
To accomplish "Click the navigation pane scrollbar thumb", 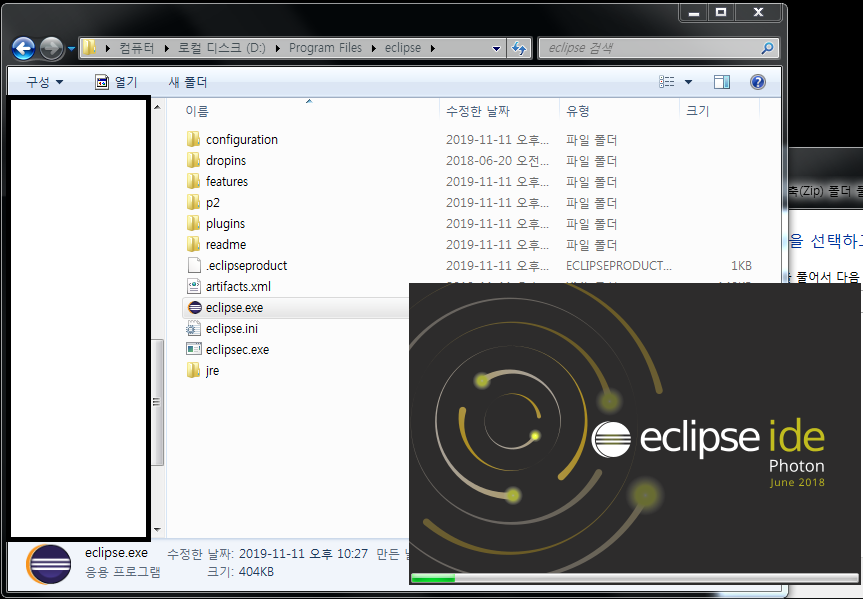I will [157, 402].
